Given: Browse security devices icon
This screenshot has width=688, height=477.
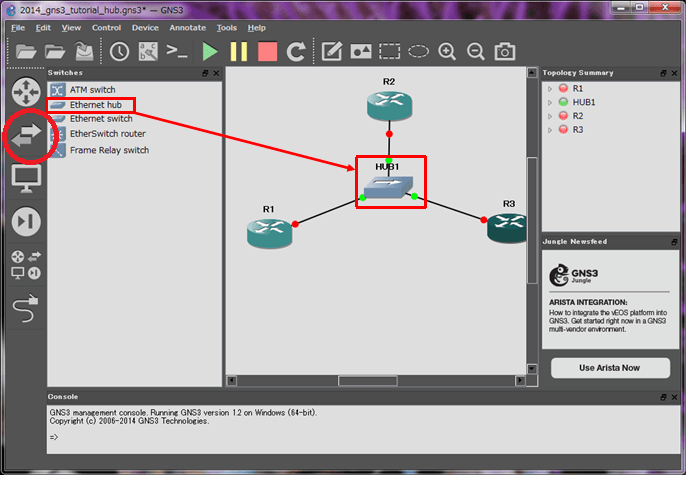Looking at the screenshot, I should (x=26, y=221).
